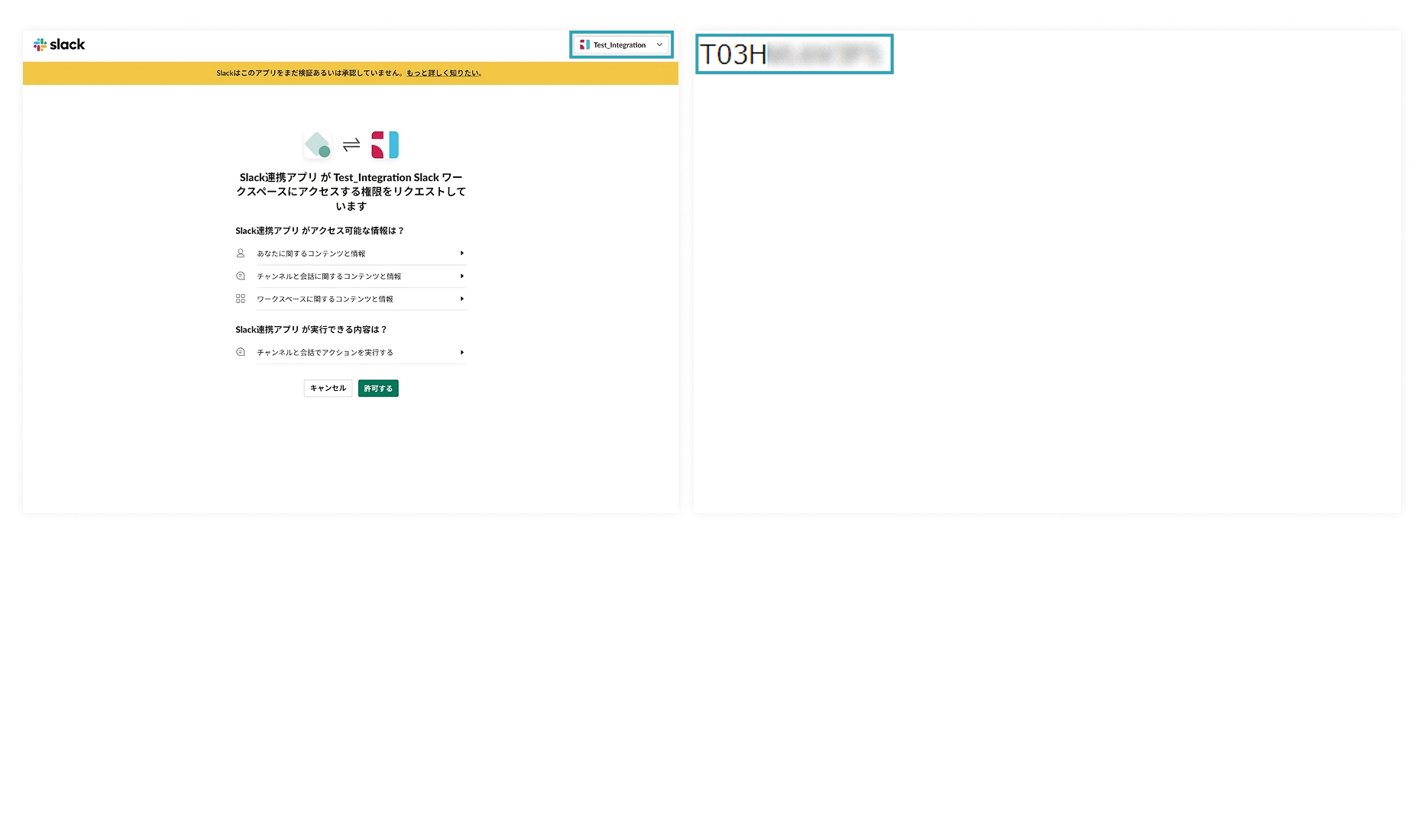
Task: Open the Test_Integration workspace dropdown
Action: click(x=621, y=45)
